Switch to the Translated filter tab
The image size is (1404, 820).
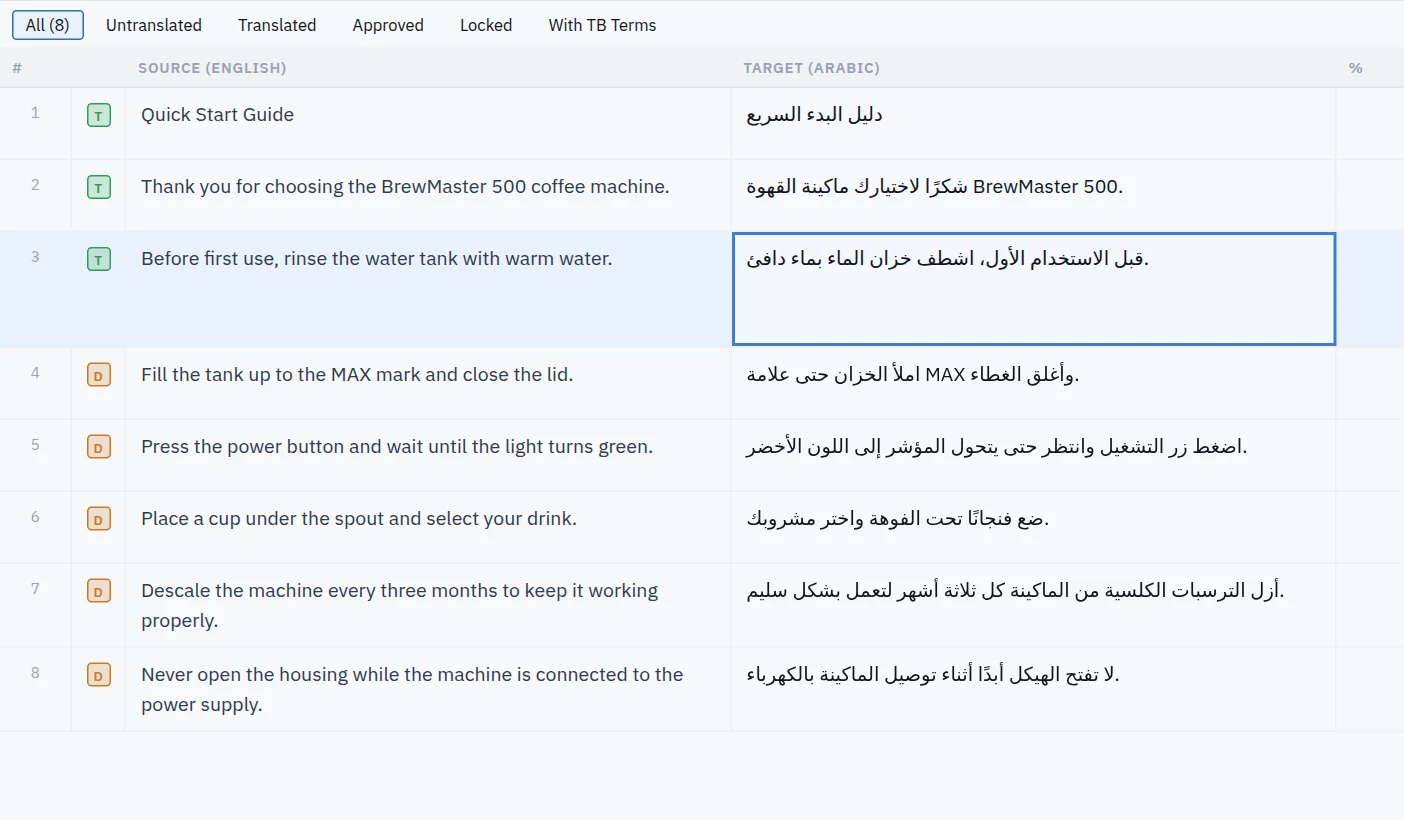277,25
